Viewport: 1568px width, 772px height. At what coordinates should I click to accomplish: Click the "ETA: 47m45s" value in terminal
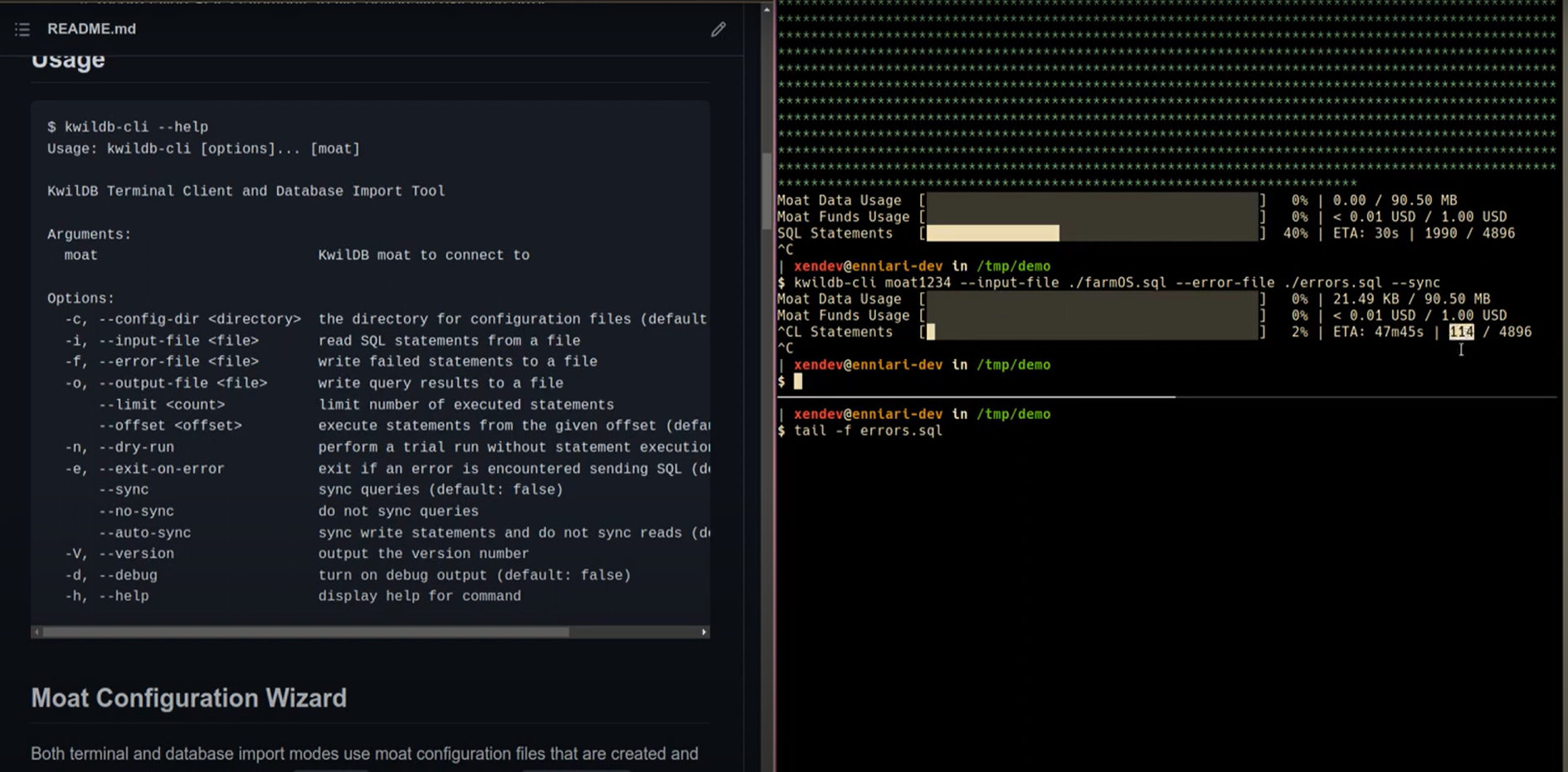coord(1378,332)
